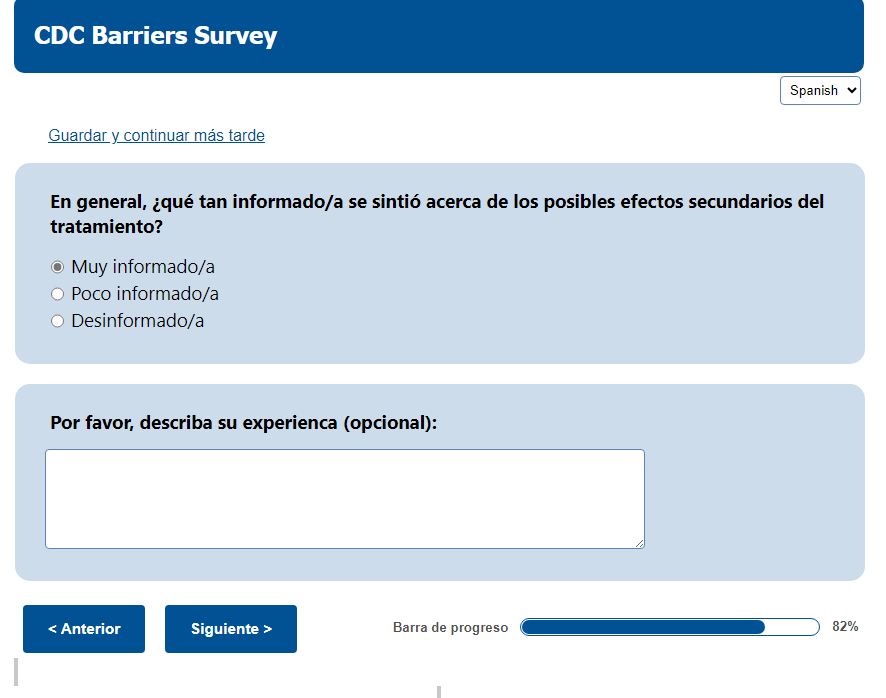Screen dimensions: 886x698
Task: Click "Por favor, describa su experiencia" label
Action: tap(244, 422)
